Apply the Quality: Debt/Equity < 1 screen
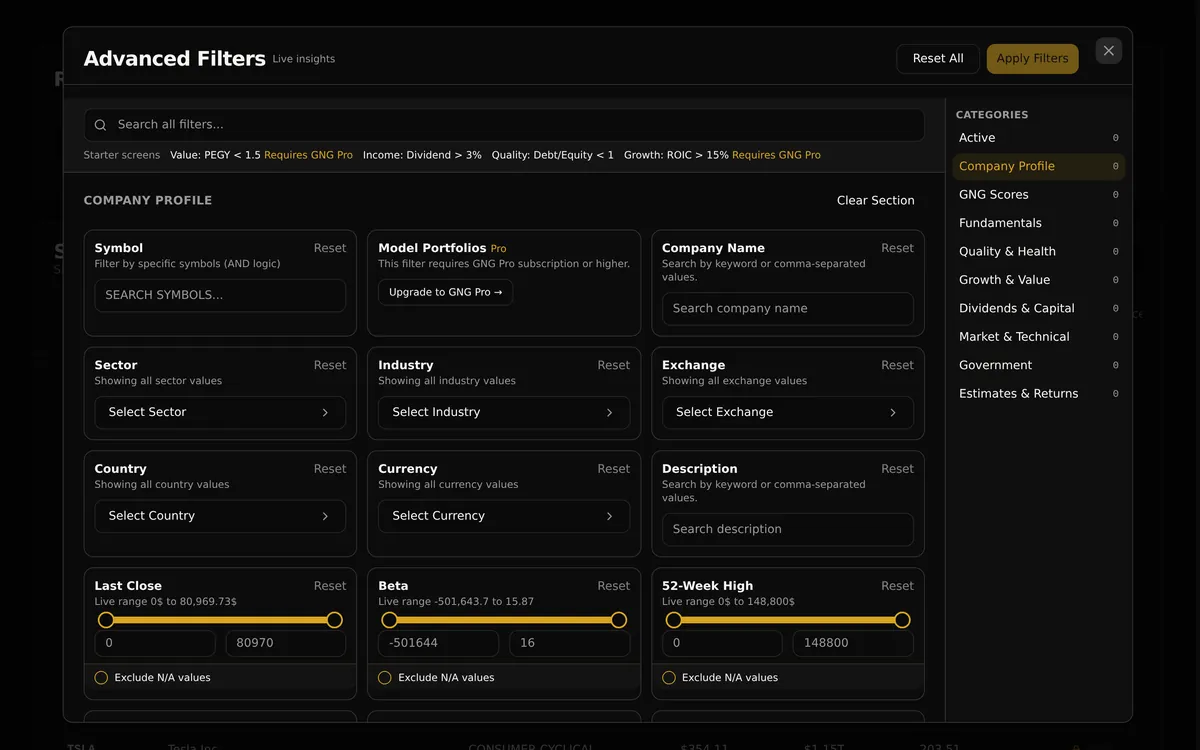The image size is (1200, 750). tap(553, 156)
